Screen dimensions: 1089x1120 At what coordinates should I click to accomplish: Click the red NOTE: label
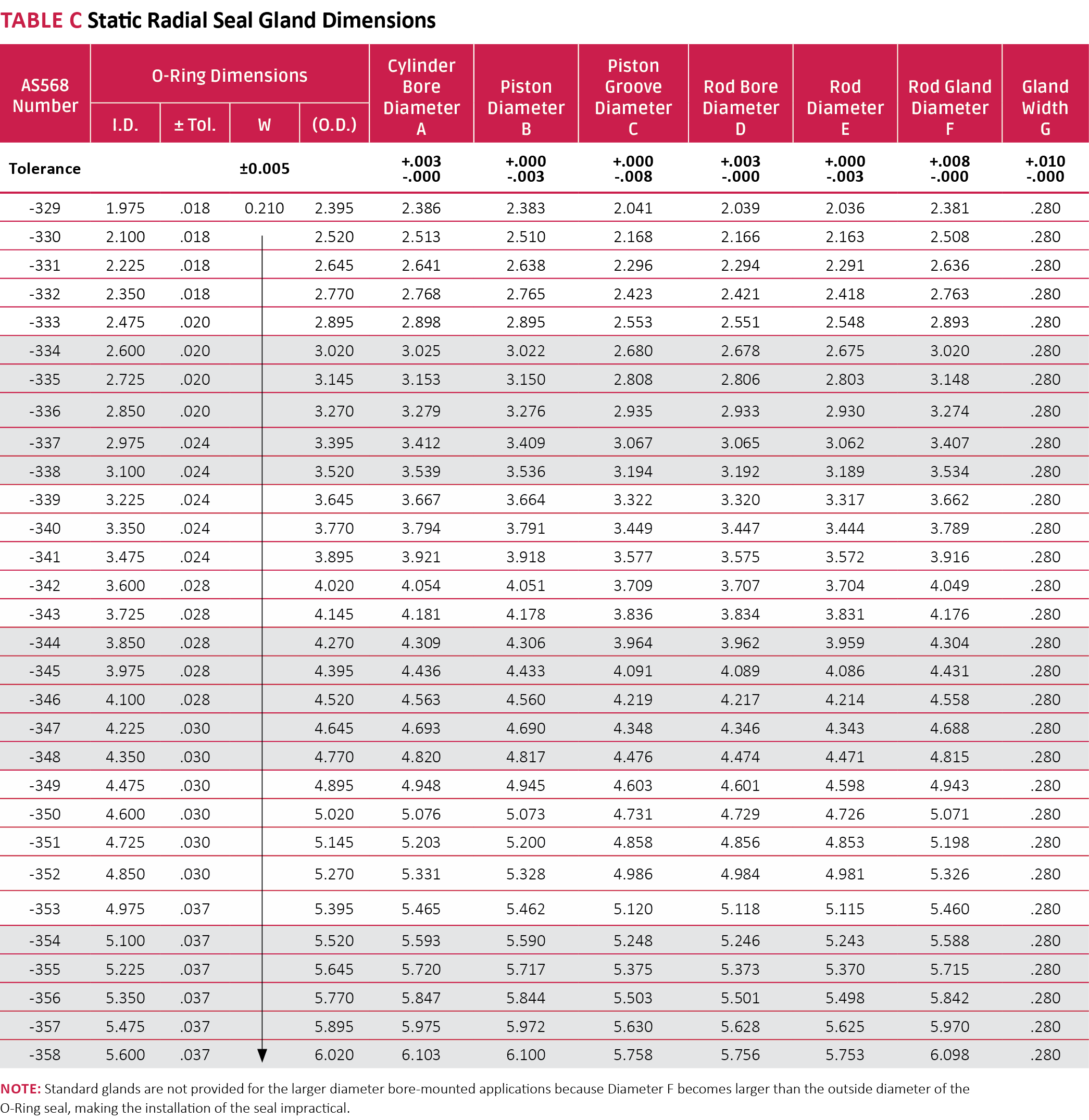coord(20,1088)
